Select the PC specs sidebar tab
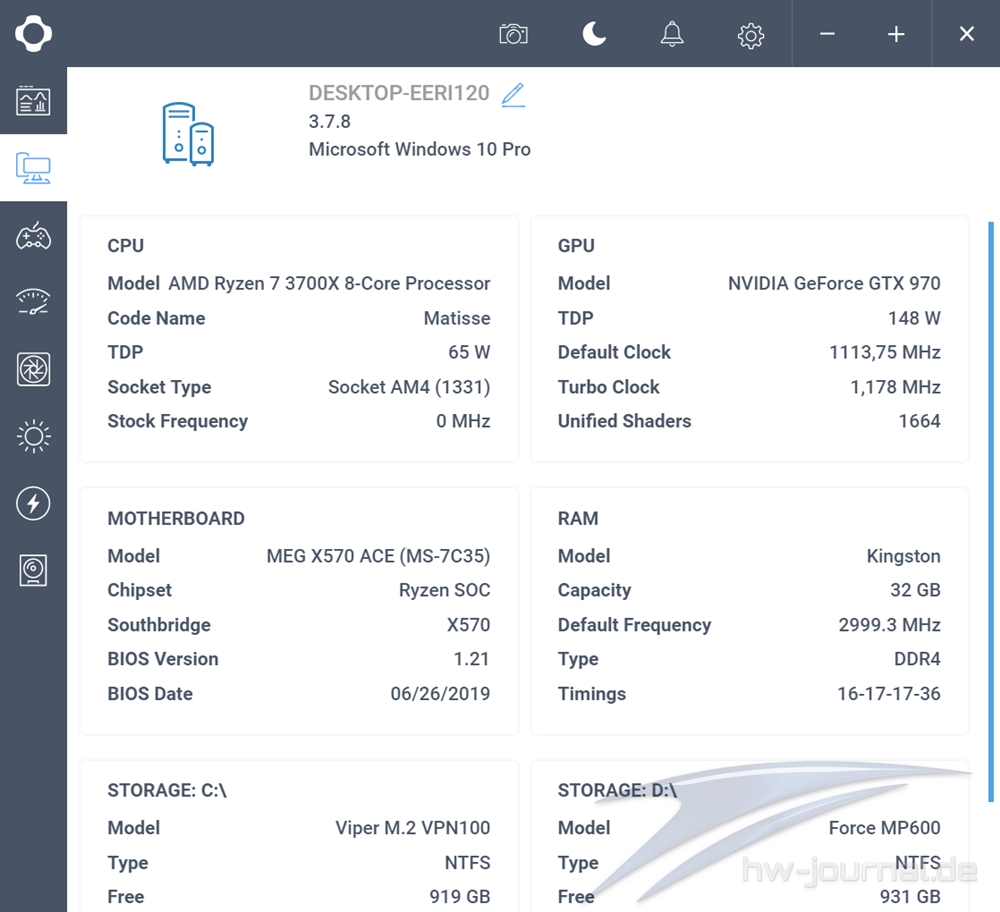 pyautogui.click(x=33, y=168)
